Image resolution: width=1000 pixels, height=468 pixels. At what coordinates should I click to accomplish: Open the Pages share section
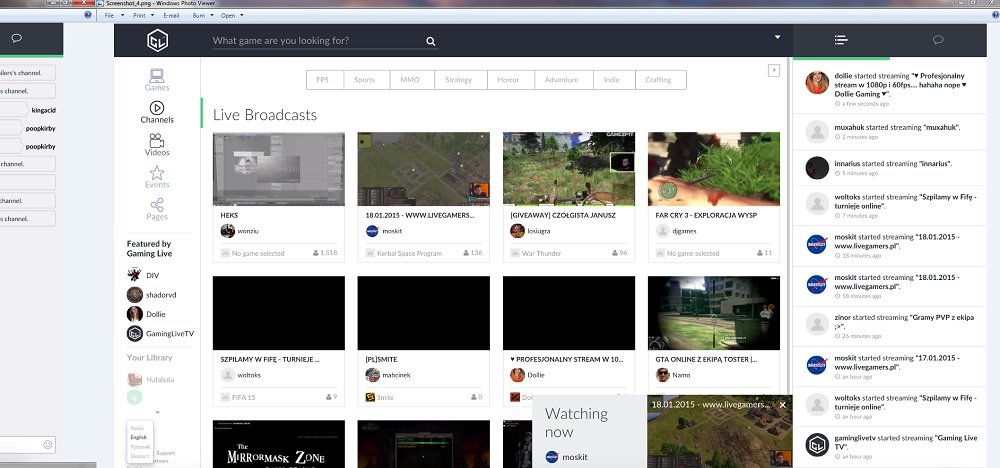coord(157,209)
